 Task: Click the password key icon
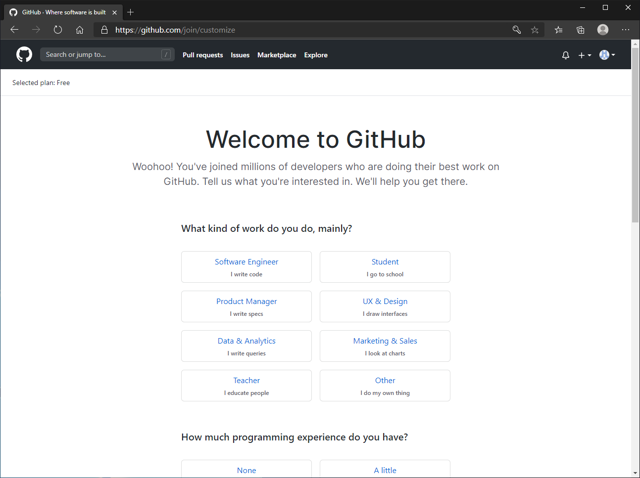pos(516,30)
